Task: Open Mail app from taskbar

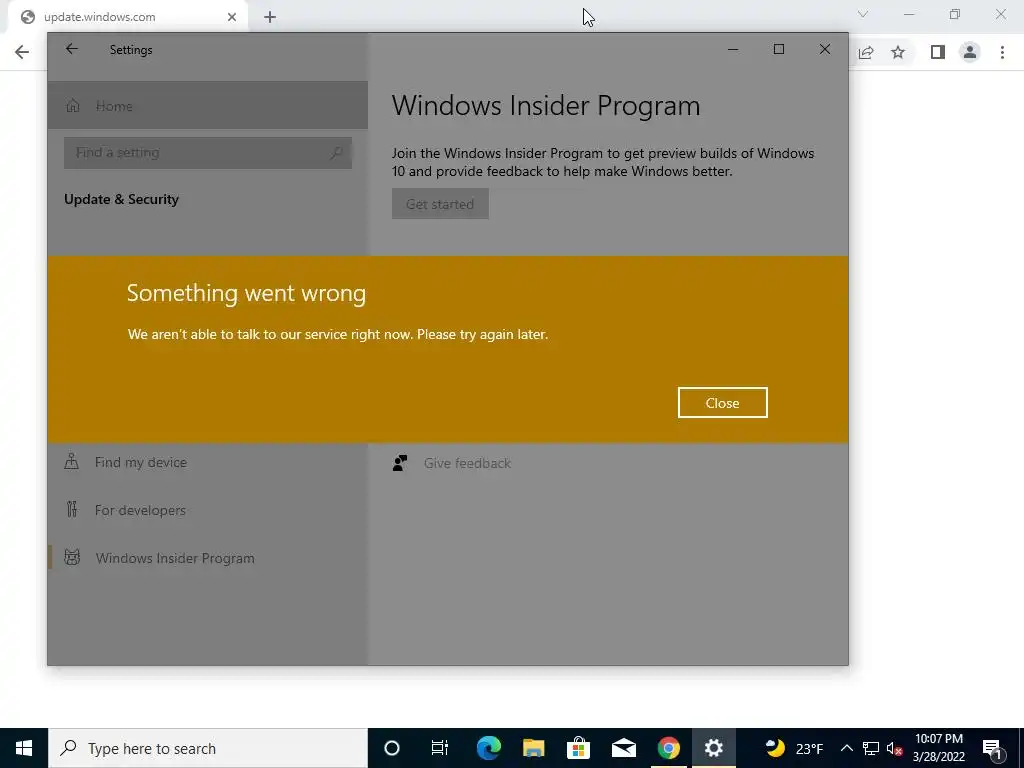Action: click(624, 748)
